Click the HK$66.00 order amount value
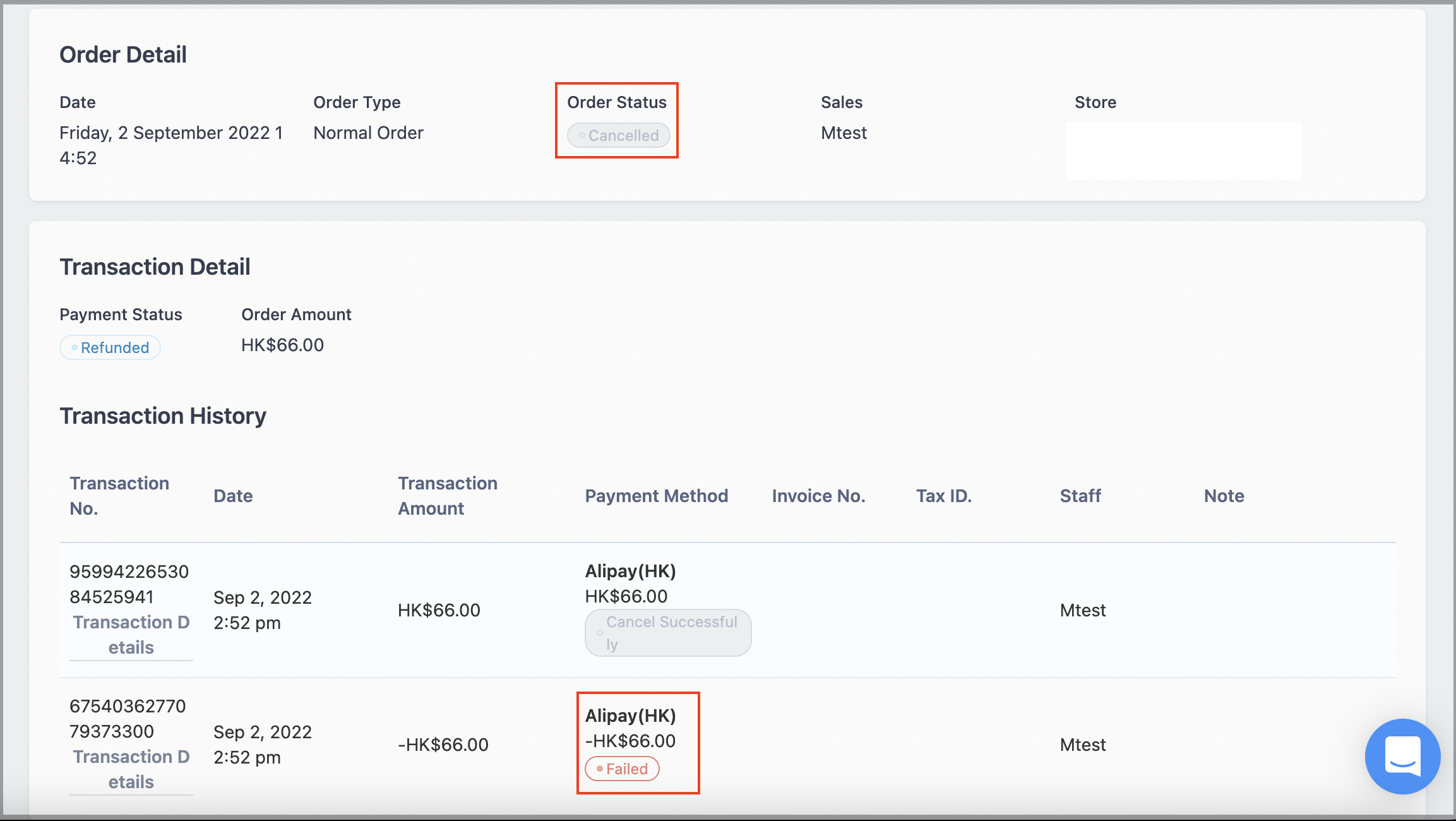The image size is (1456, 821). 282,345
